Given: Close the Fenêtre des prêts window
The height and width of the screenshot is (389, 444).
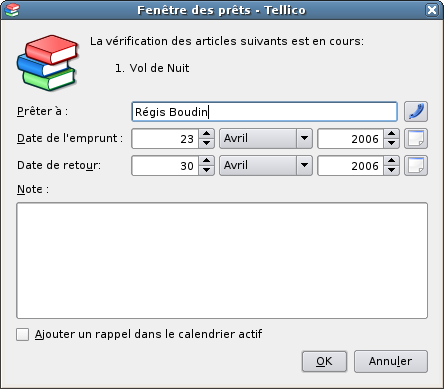Looking at the screenshot, I should click(x=432, y=10).
